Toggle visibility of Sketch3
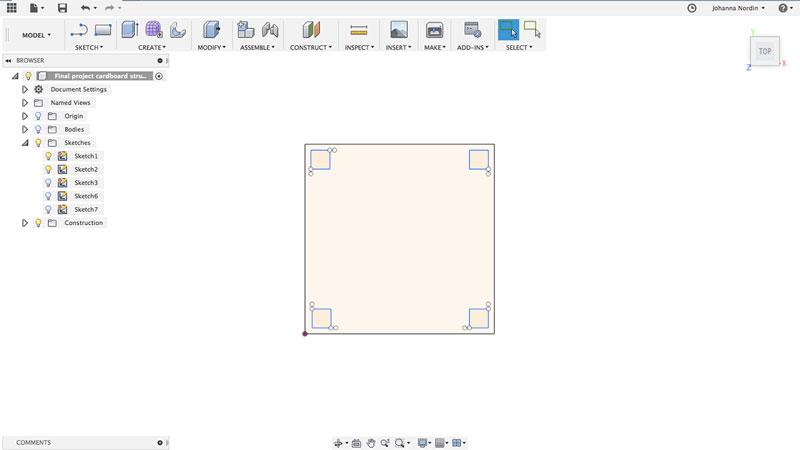 (x=48, y=183)
